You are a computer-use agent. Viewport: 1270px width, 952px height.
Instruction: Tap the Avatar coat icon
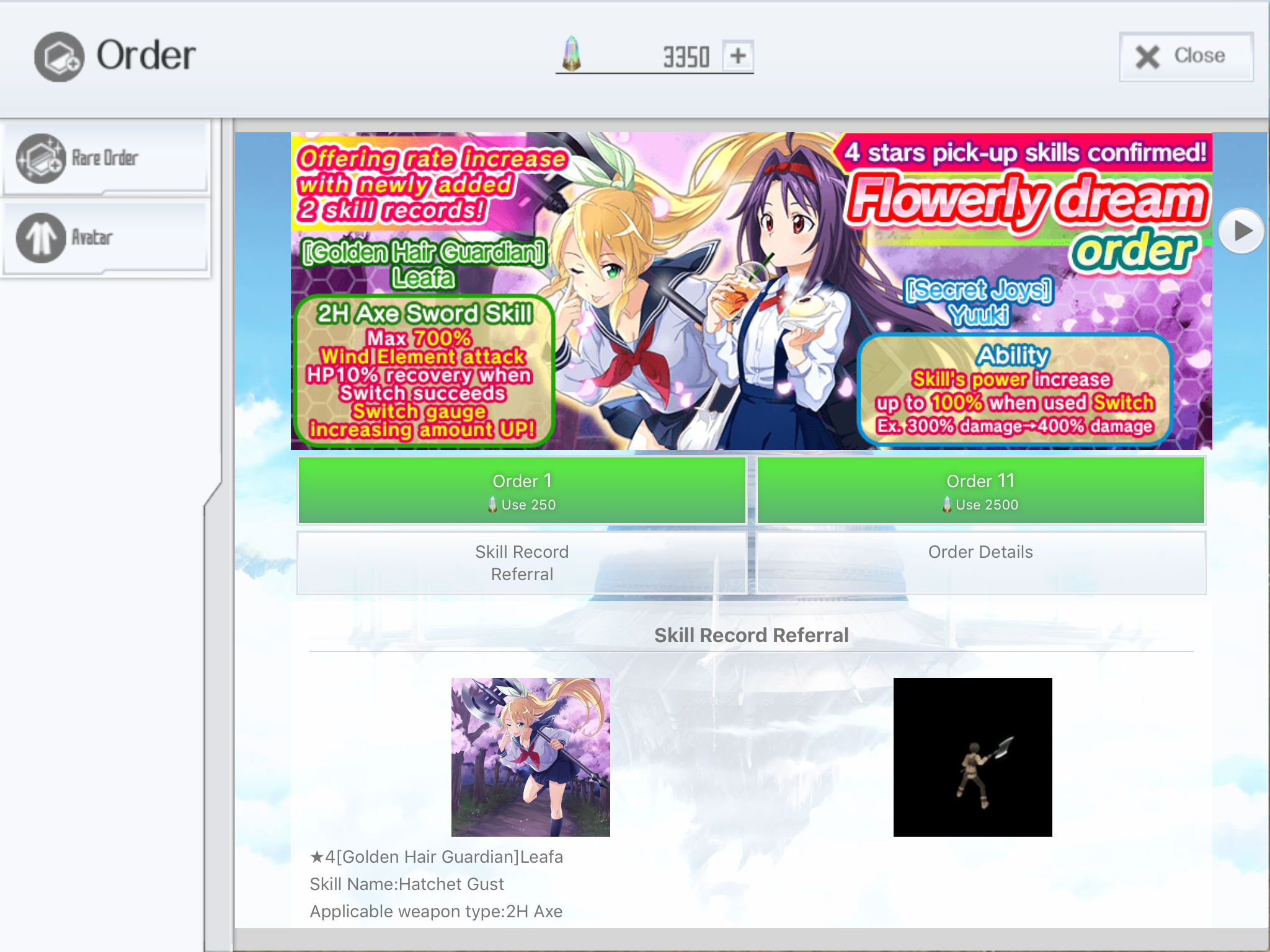pos(40,238)
